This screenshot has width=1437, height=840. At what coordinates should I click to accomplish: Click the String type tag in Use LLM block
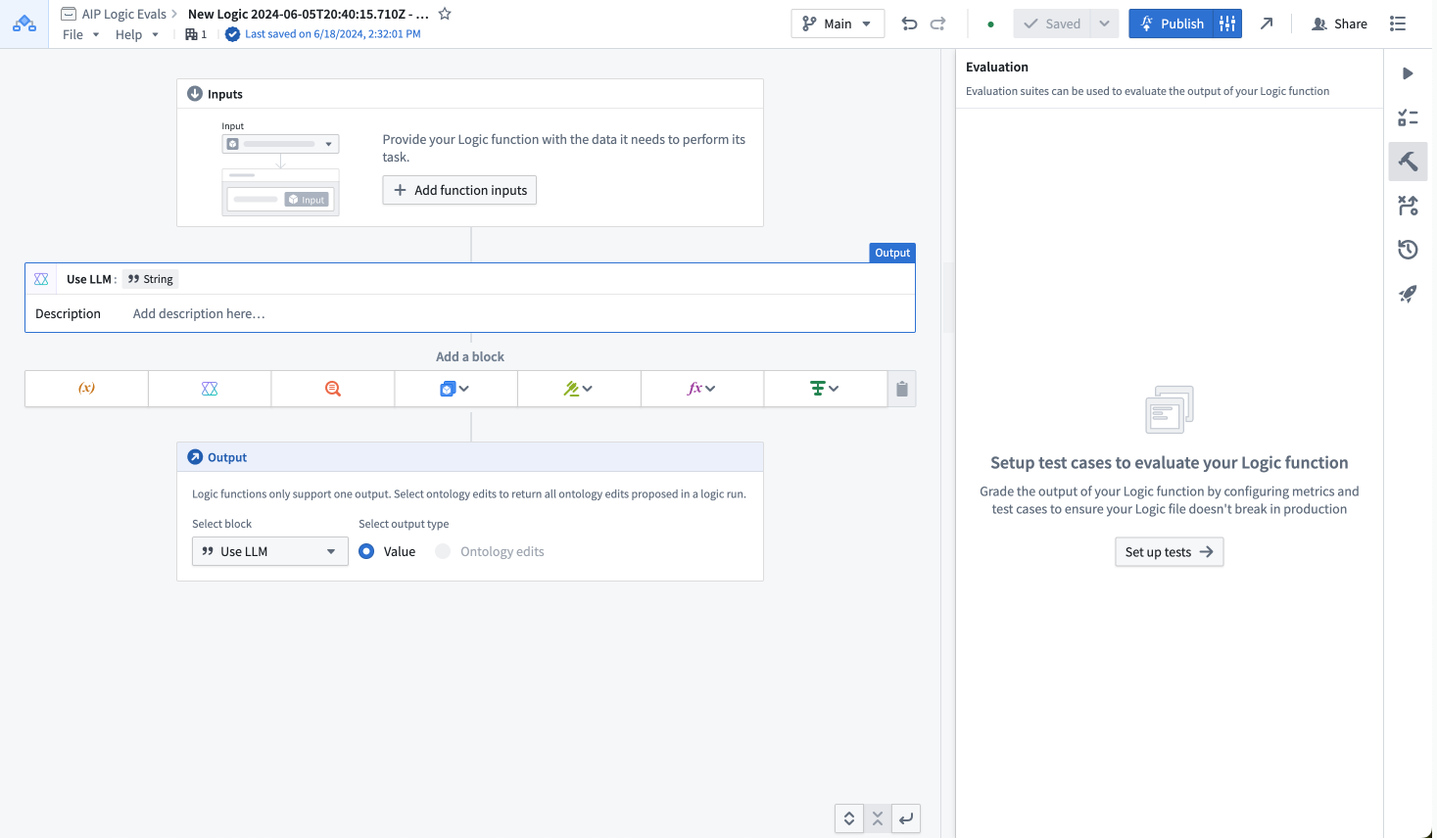pos(150,279)
